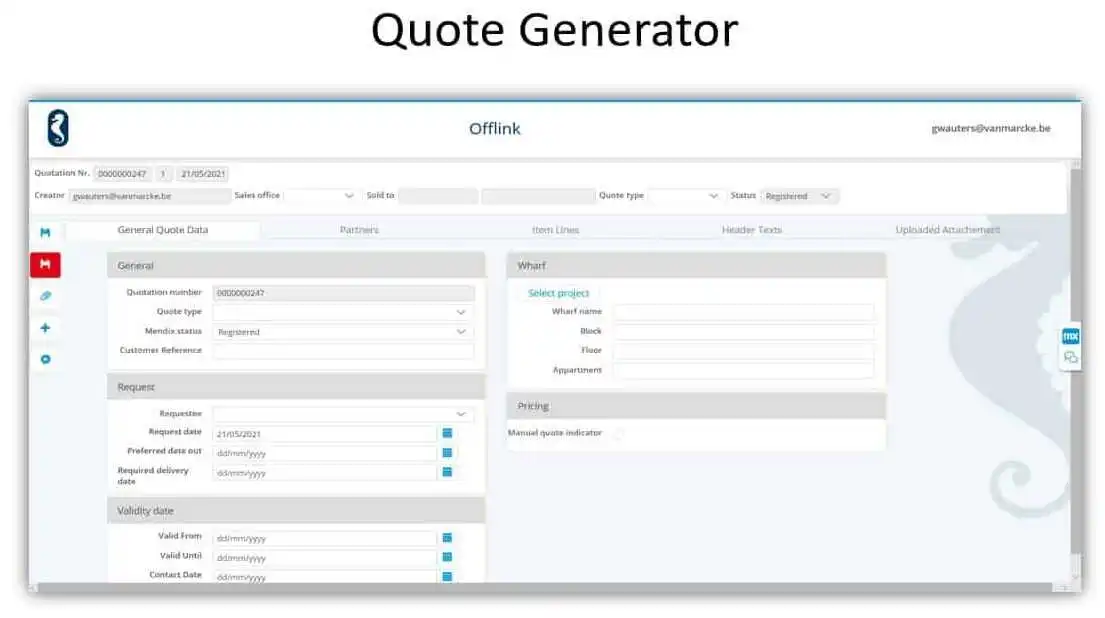Click the seahorse logo in header
The width and height of the screenshot is (1105, 618).
click(58, 128)
